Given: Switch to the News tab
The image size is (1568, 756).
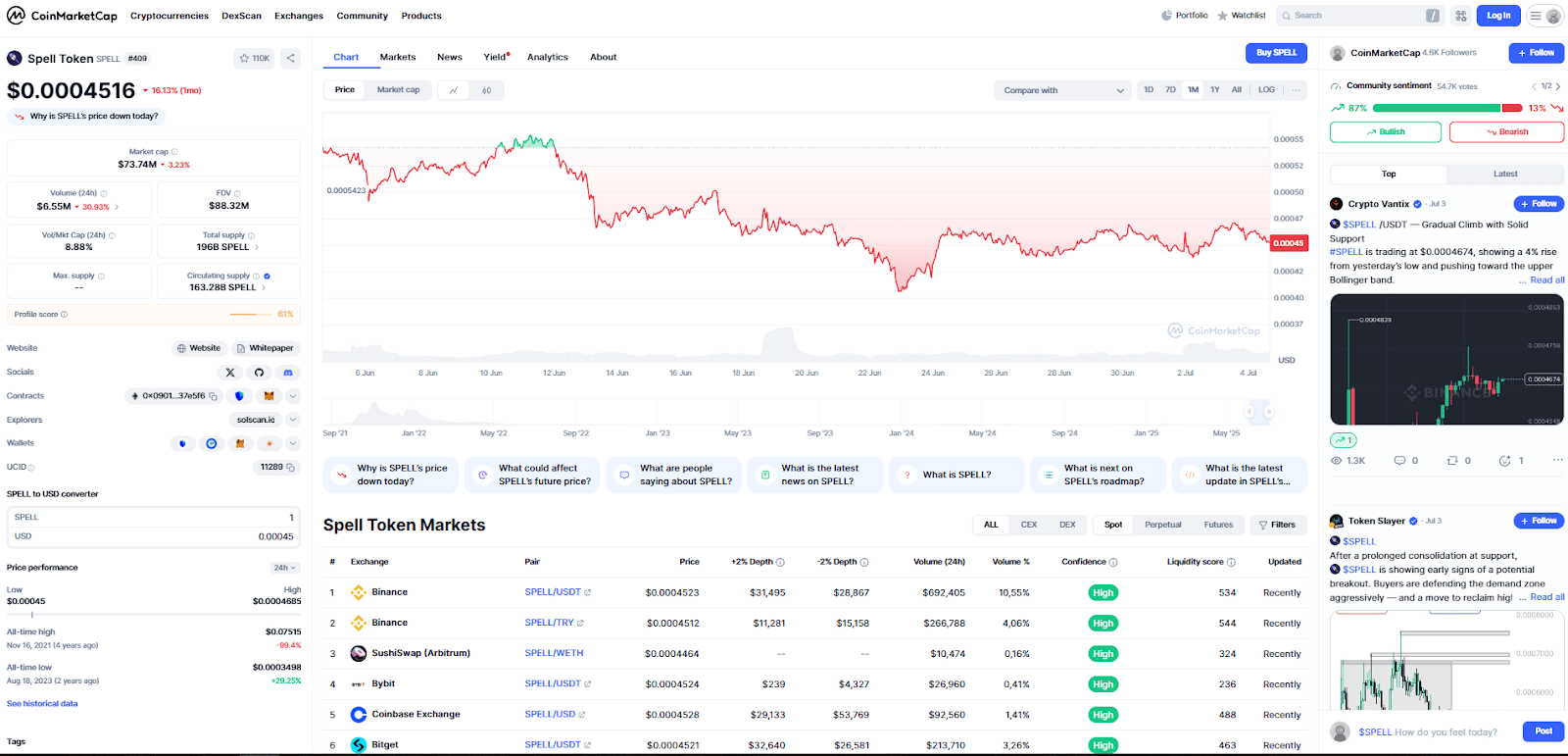Looking at the screenshot, I should click(x=450, y=57).
